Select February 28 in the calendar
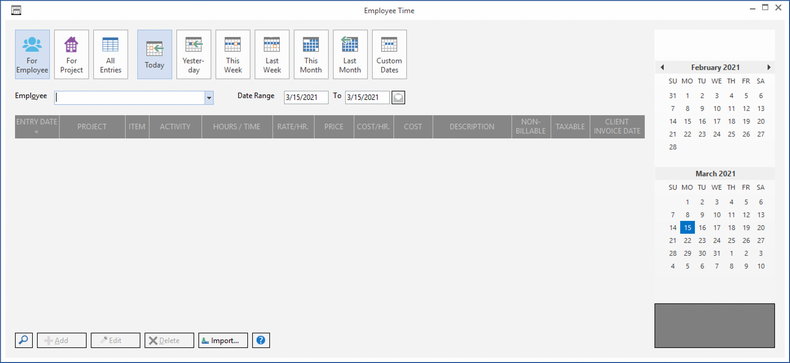 tap(673, 147)
